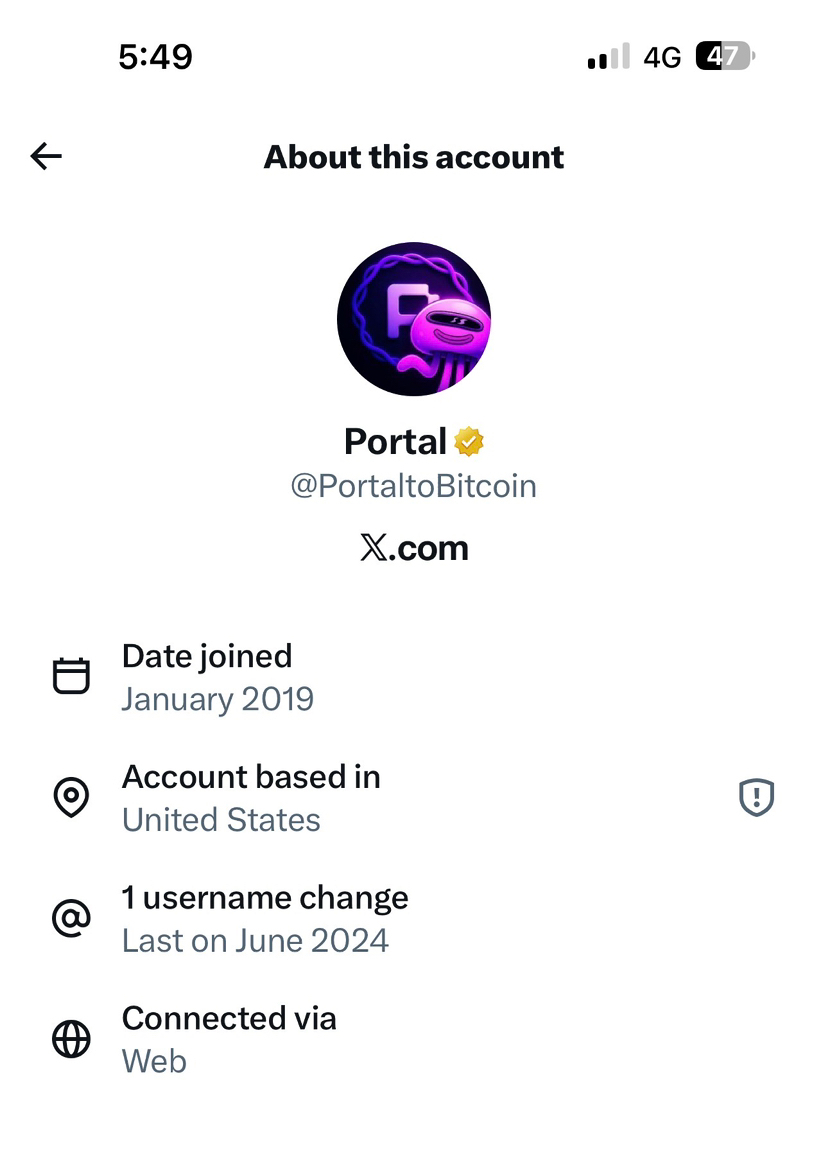Tap the Portal profile avatar
The height and width of the screenshot is (1152, 828).
[x=414, y=319]
